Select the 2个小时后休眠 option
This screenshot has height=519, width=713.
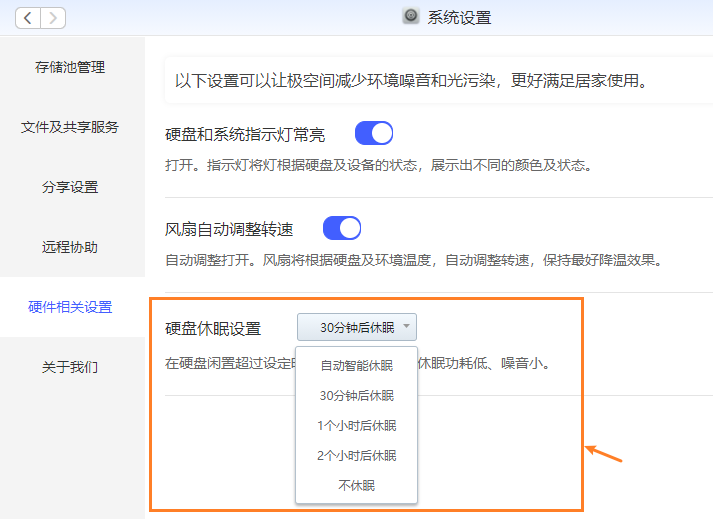pyautogui.click(x=356, y=455)
